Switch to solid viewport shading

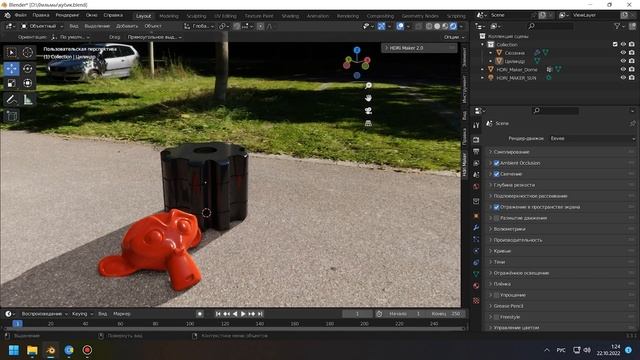pyautogui.click(x=437, y=26)
